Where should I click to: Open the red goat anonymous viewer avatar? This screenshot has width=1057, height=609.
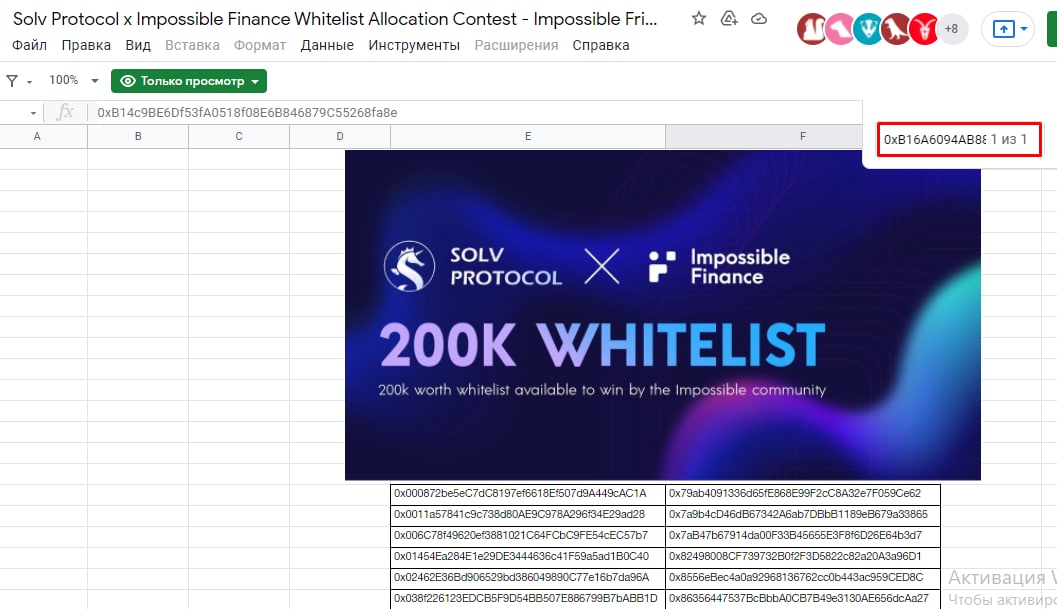[x=923, y=29]
